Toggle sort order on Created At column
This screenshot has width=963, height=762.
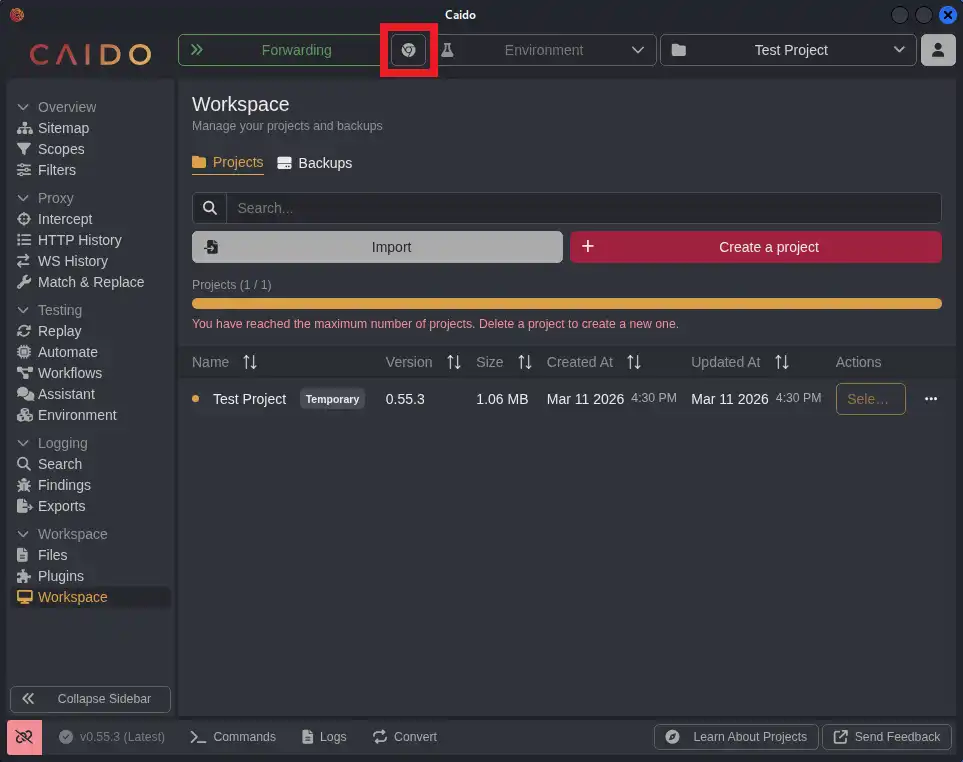(634, 362)
